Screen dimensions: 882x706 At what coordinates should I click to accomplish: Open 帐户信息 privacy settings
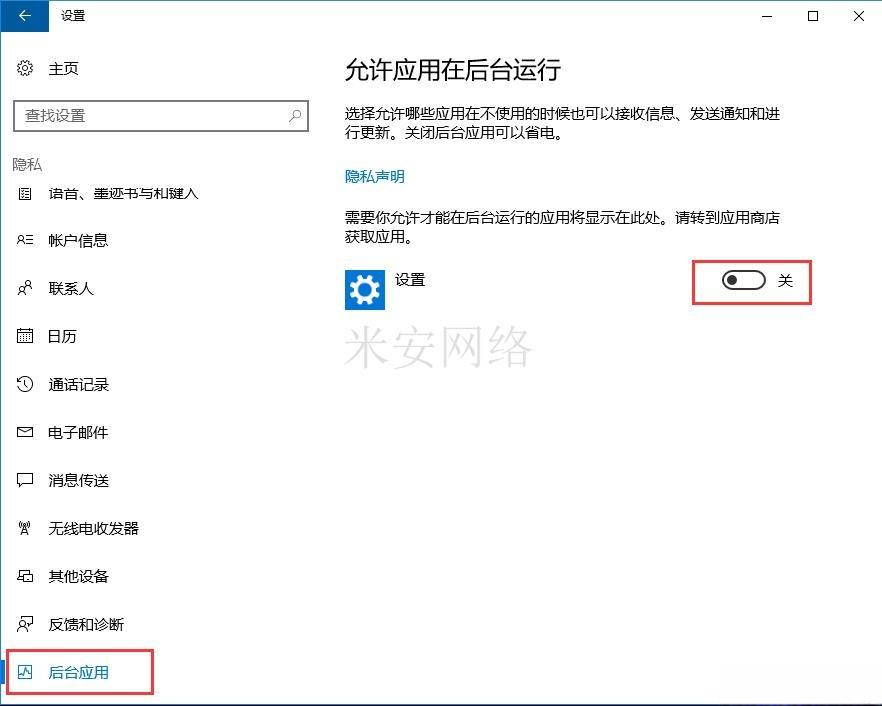78,241
